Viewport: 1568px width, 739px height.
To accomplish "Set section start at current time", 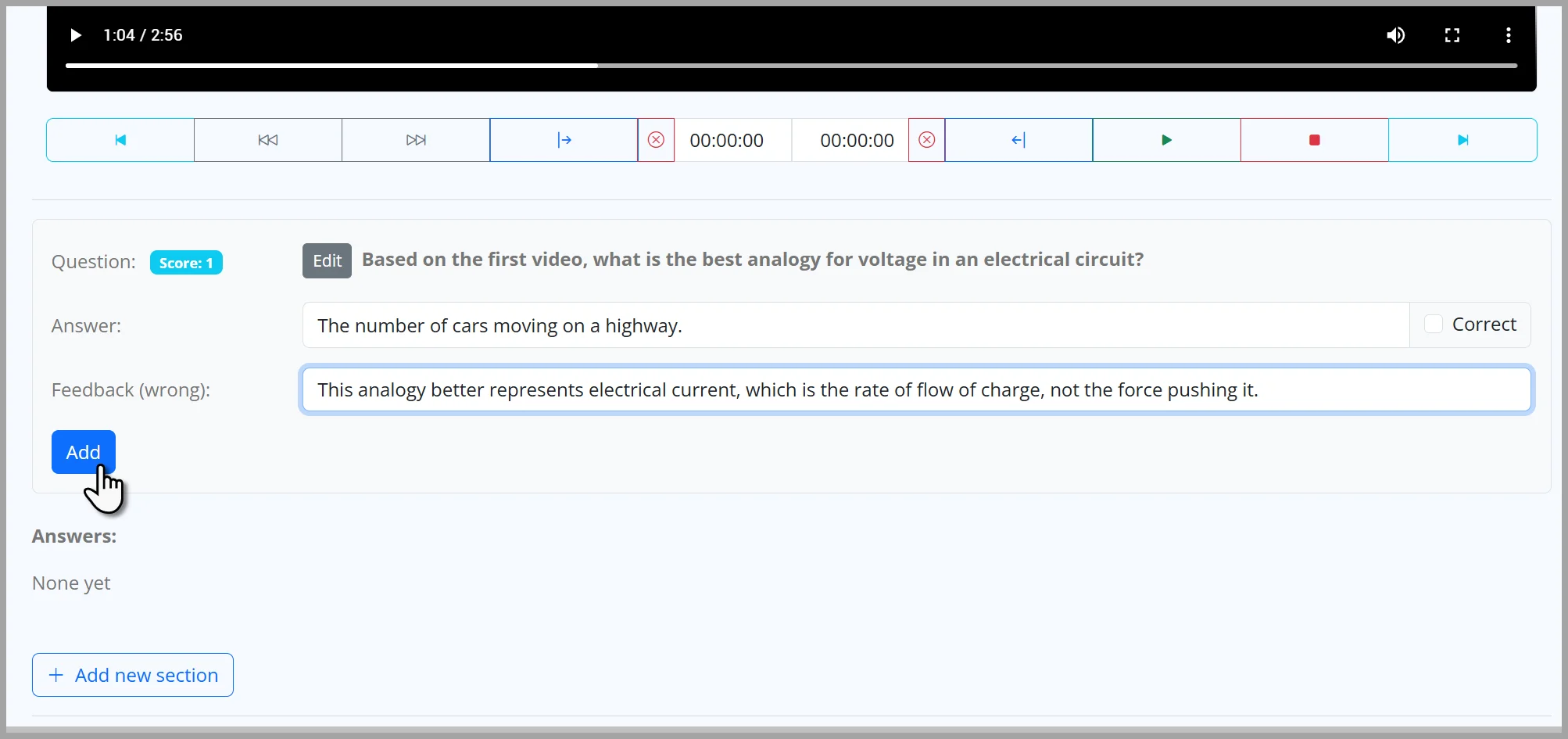I will tap(564, 140).
